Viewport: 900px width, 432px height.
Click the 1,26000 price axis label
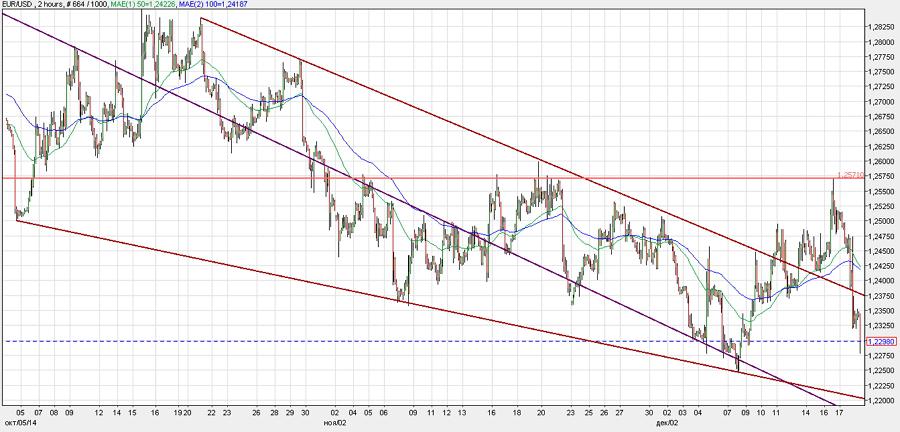tap(881, 162)
